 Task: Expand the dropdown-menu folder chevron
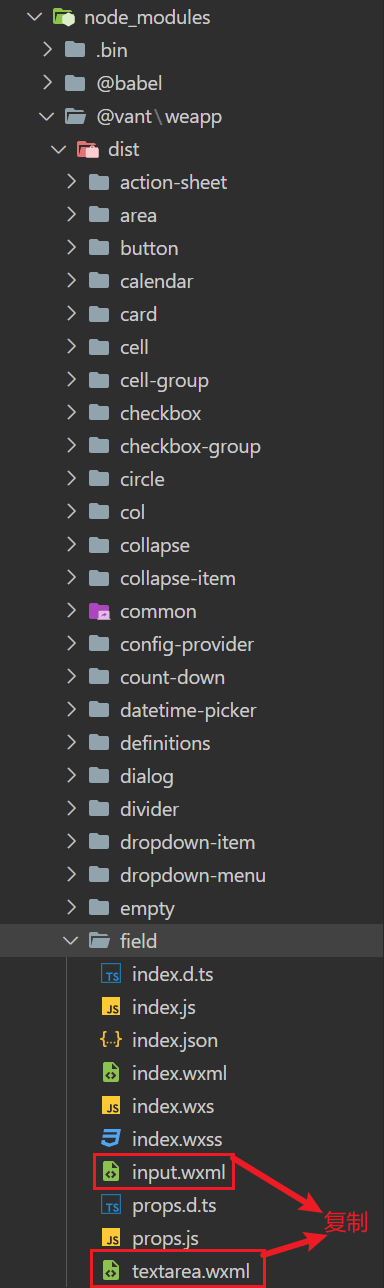[x=71, y=875]
